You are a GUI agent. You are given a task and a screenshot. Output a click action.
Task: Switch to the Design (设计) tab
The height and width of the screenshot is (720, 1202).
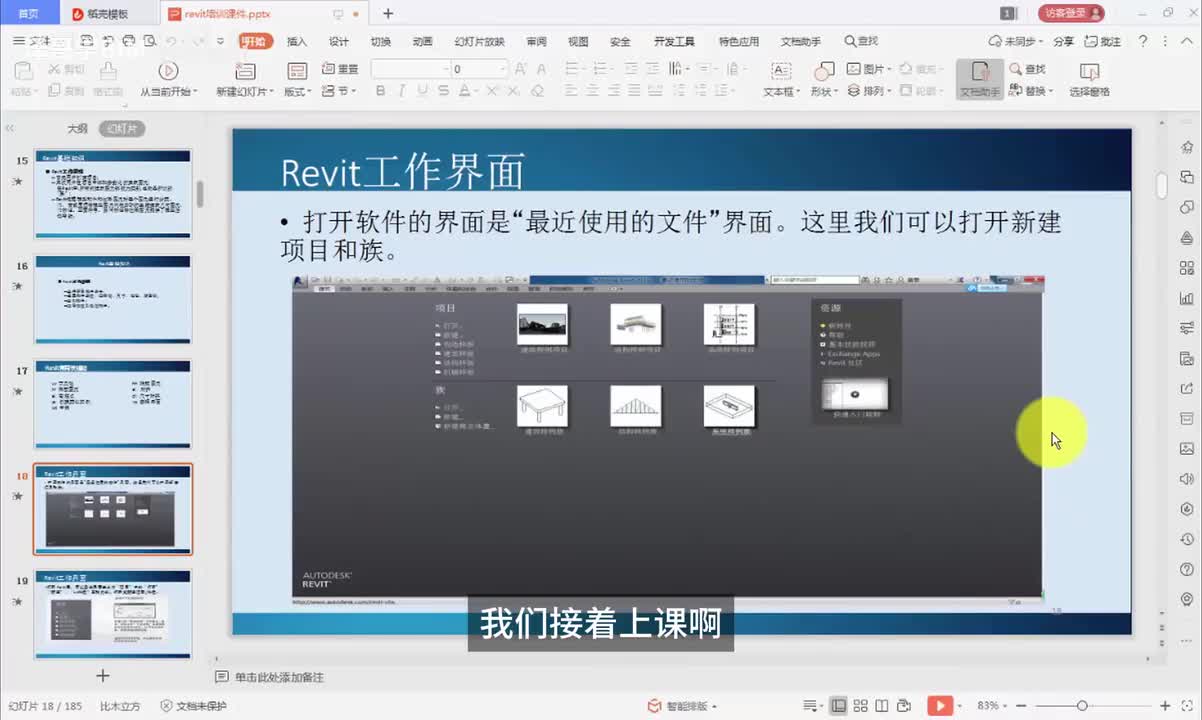coord(339,42)
